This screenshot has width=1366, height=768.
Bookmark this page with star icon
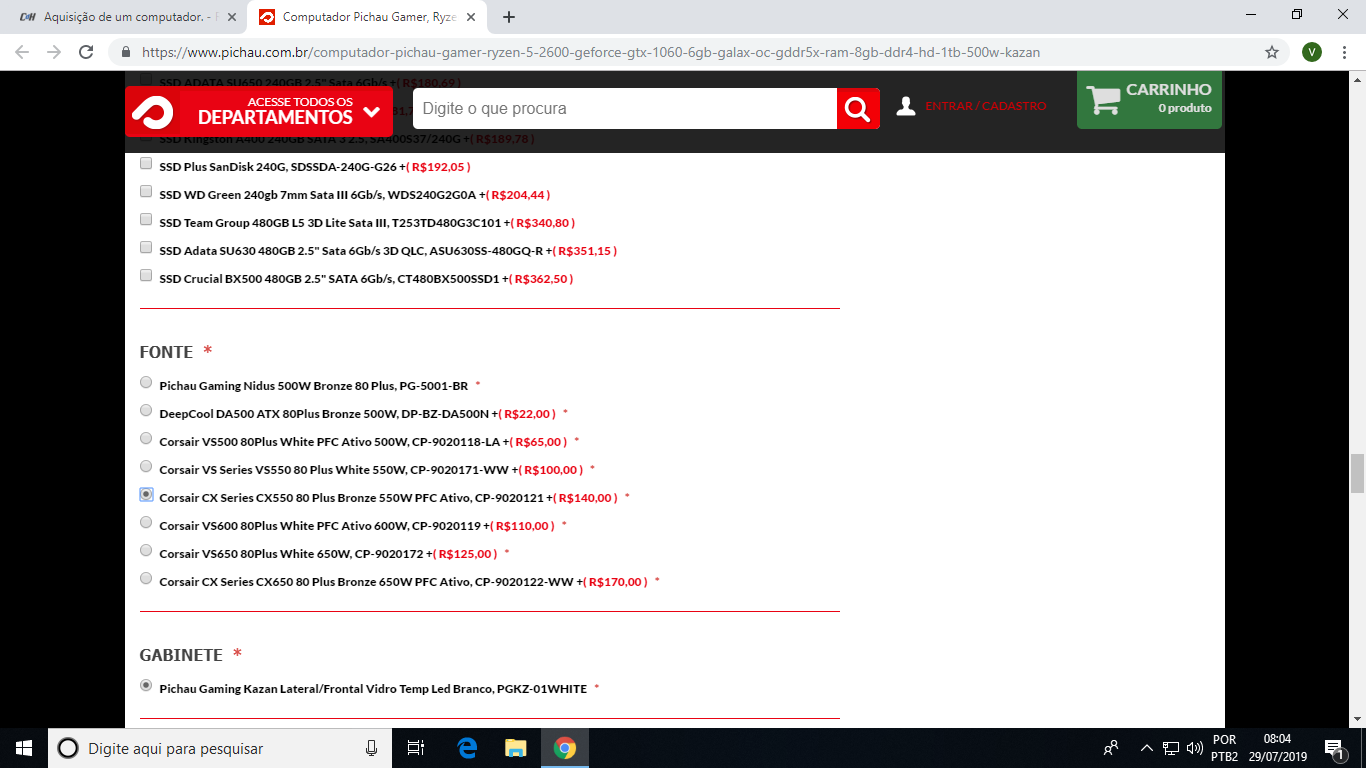(x=1272, y=52)
